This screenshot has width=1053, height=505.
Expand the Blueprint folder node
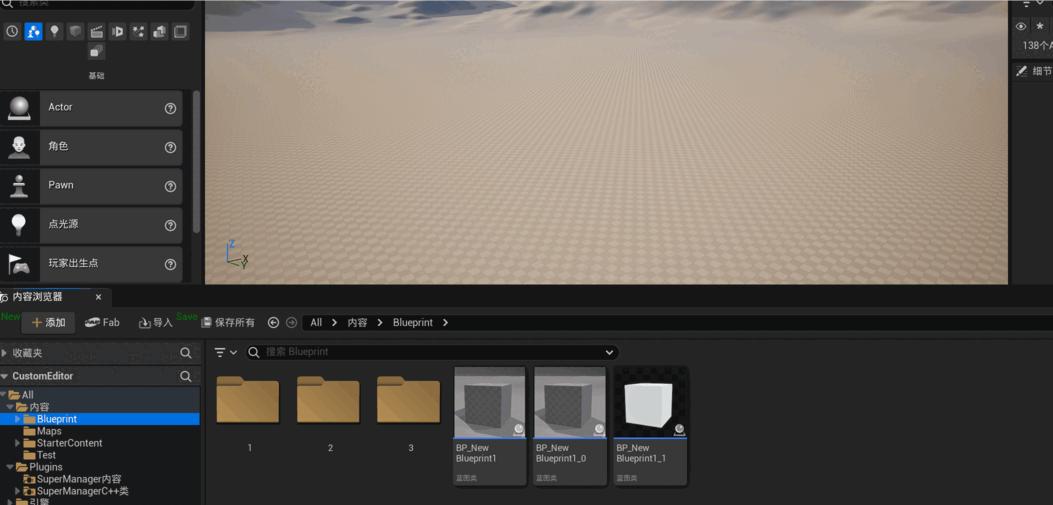point(17,419)
